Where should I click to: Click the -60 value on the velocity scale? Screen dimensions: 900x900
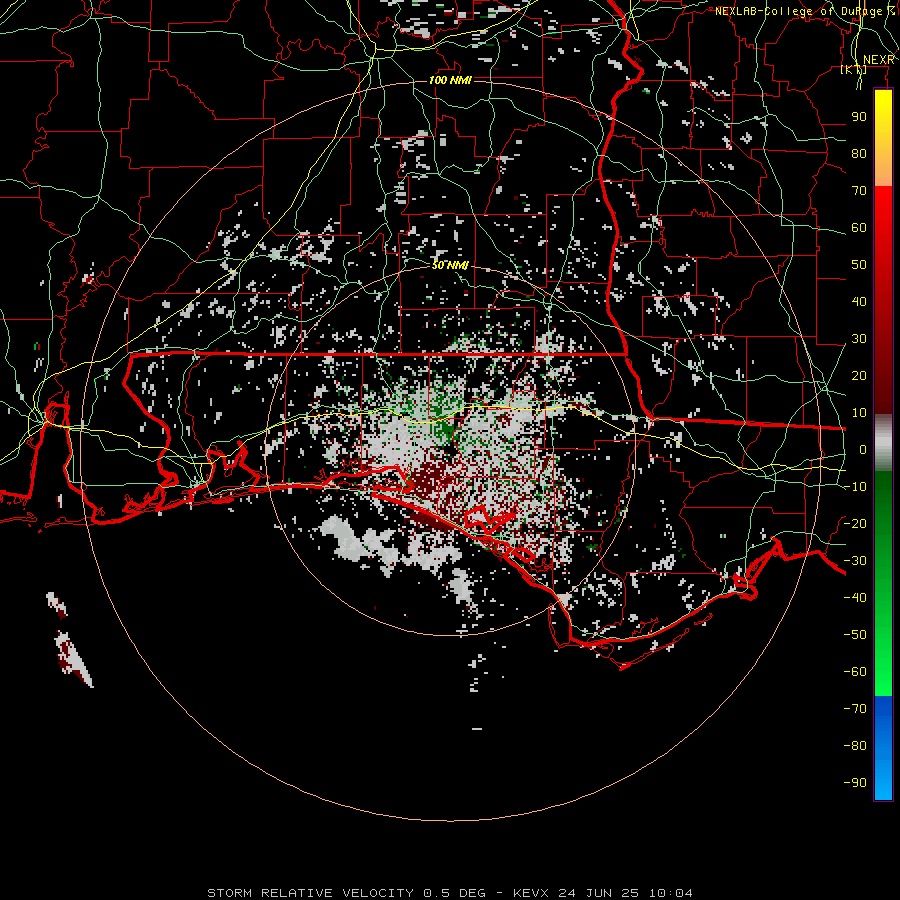click(855, 672)
